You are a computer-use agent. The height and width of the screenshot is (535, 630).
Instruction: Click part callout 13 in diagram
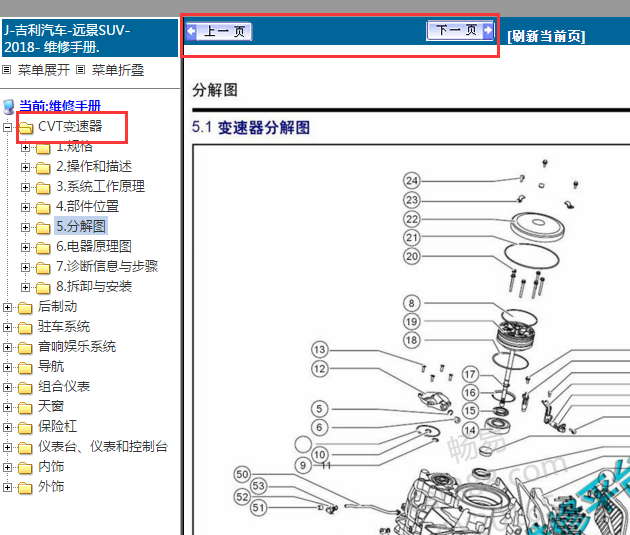(320, 349)
